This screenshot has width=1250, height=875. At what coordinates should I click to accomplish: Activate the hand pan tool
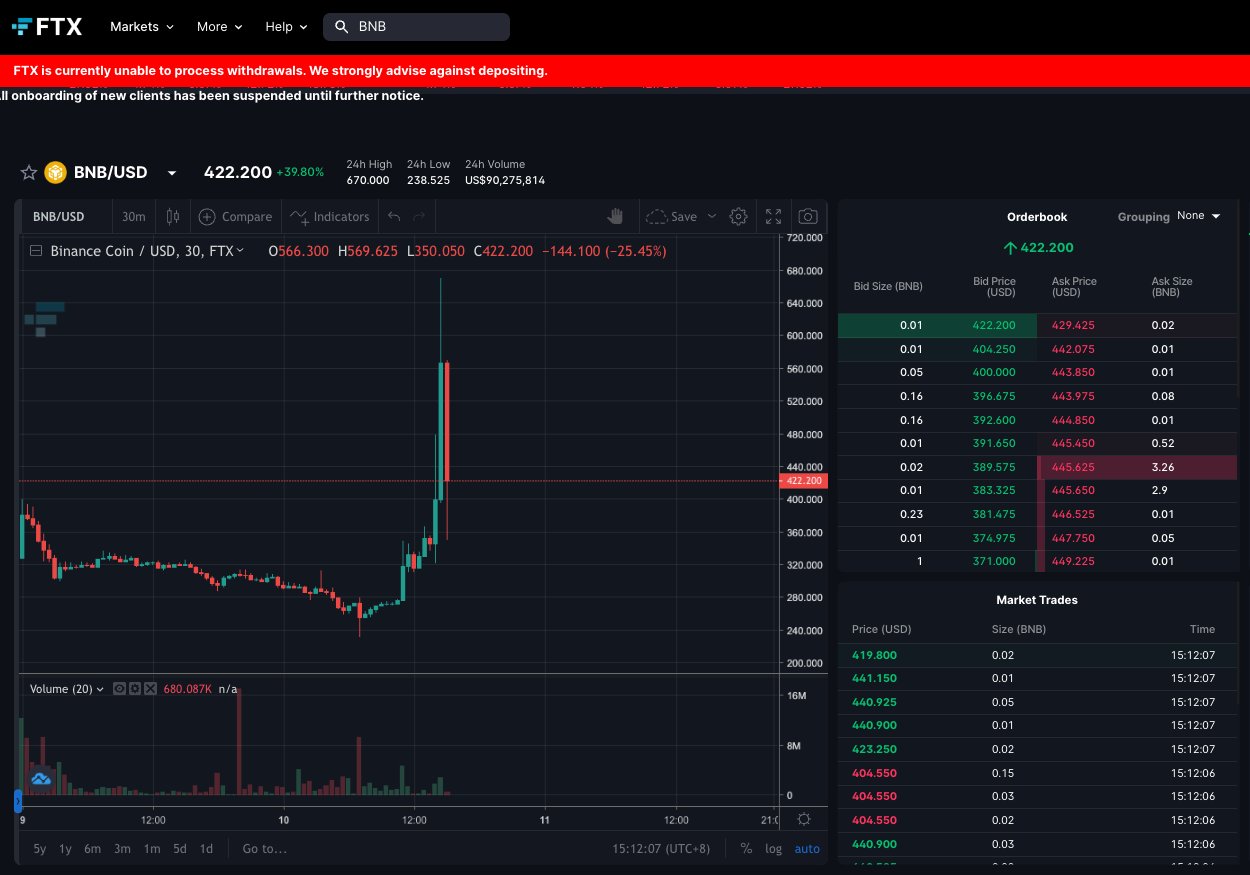click(x=615, y=216)
